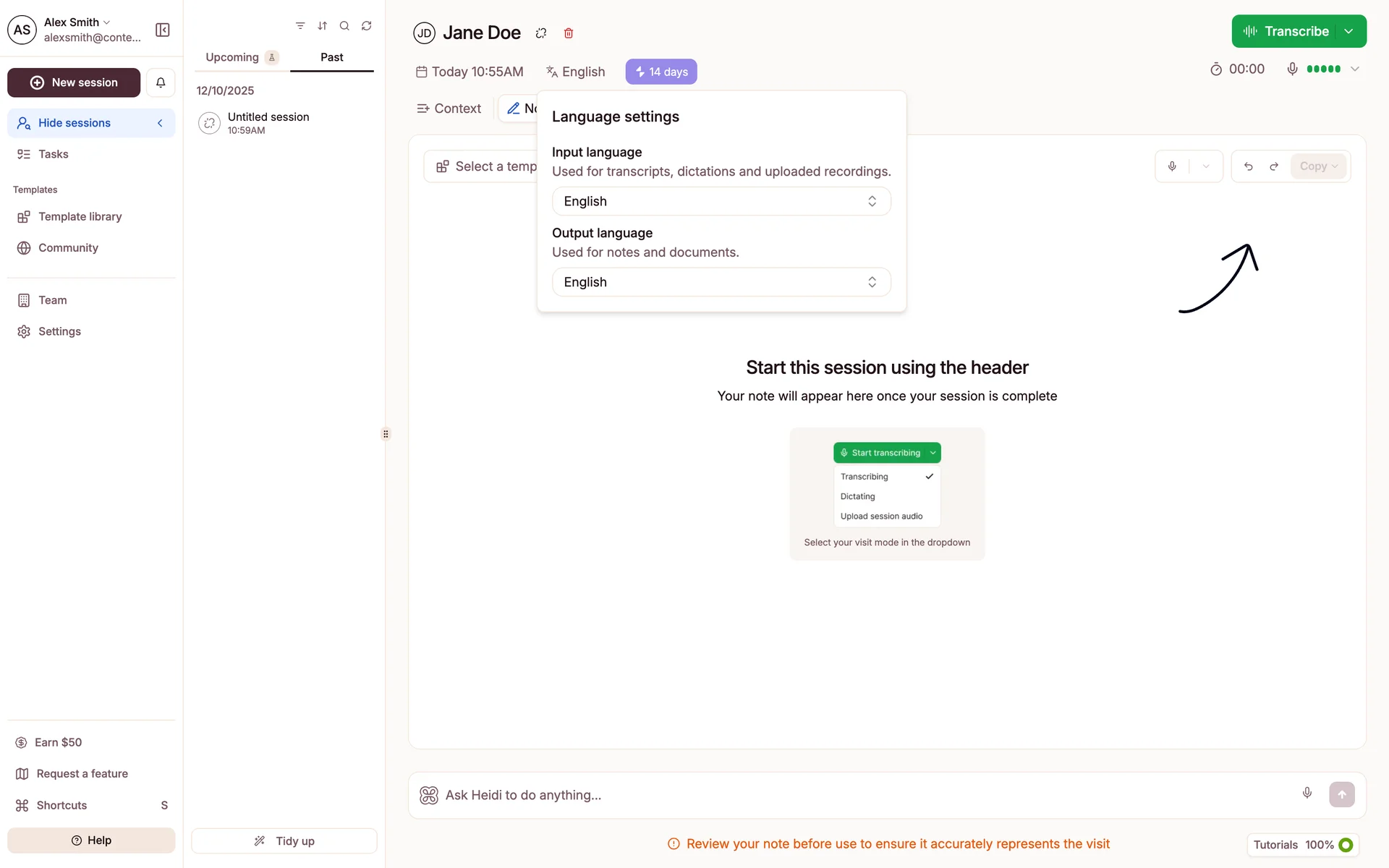
Task: Click the undo arrow icon
Action: point(1249,166)
